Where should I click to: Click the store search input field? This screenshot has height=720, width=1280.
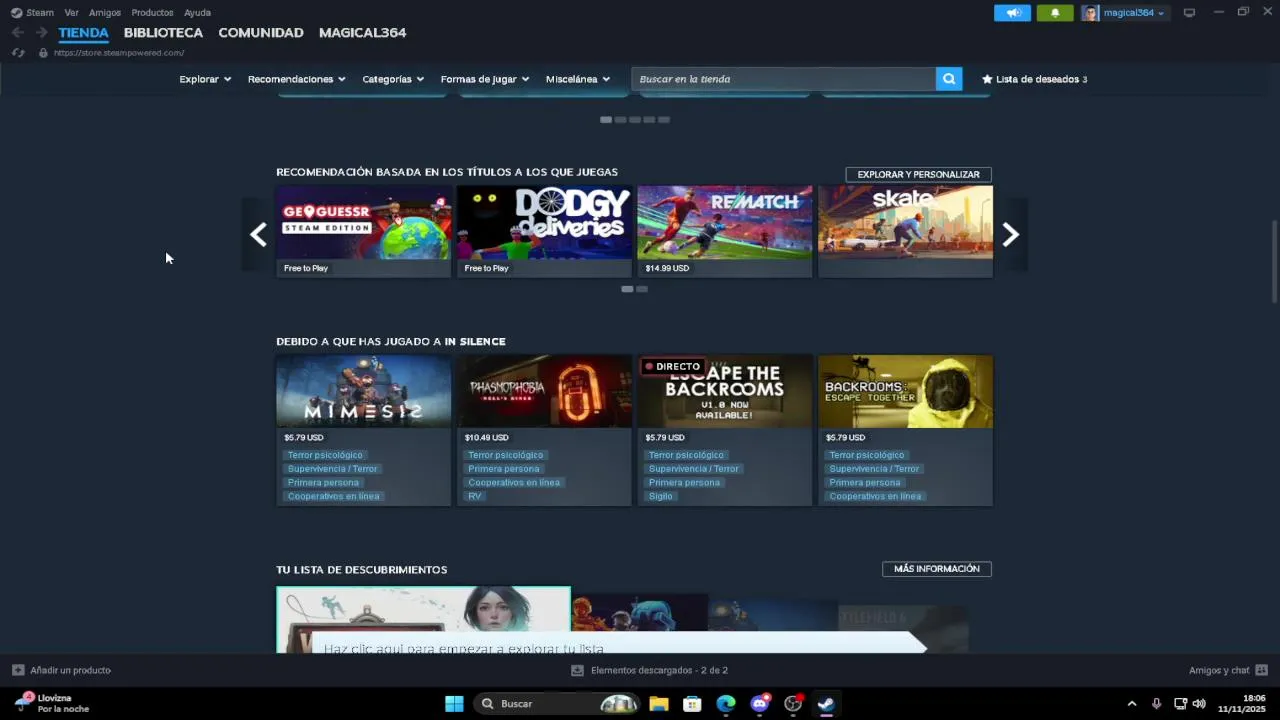pyautogui.click(x=783, y=79)
